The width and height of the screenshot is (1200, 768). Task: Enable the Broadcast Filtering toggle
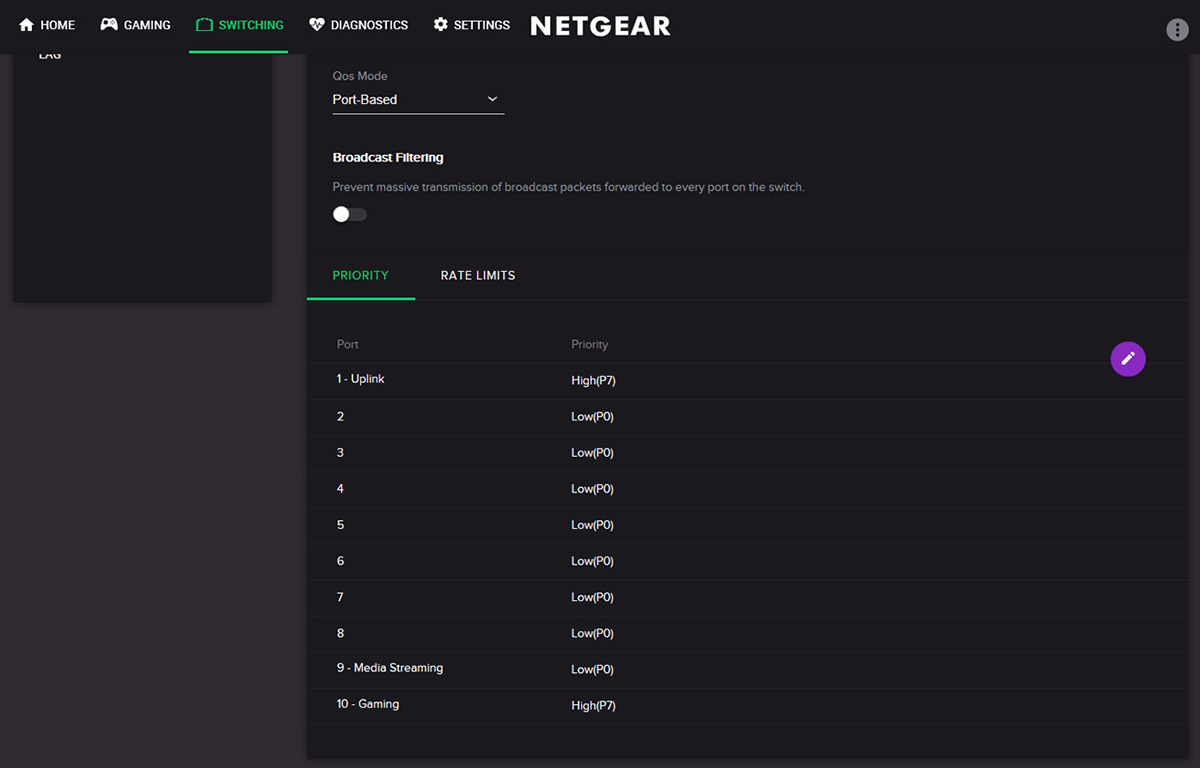tap(350, 214)
